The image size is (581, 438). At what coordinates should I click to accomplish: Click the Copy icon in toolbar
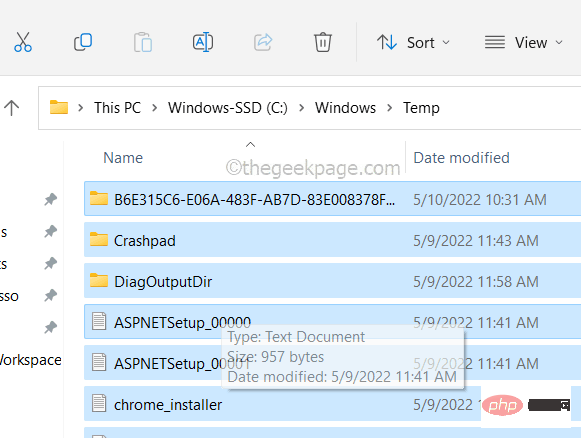83,42
